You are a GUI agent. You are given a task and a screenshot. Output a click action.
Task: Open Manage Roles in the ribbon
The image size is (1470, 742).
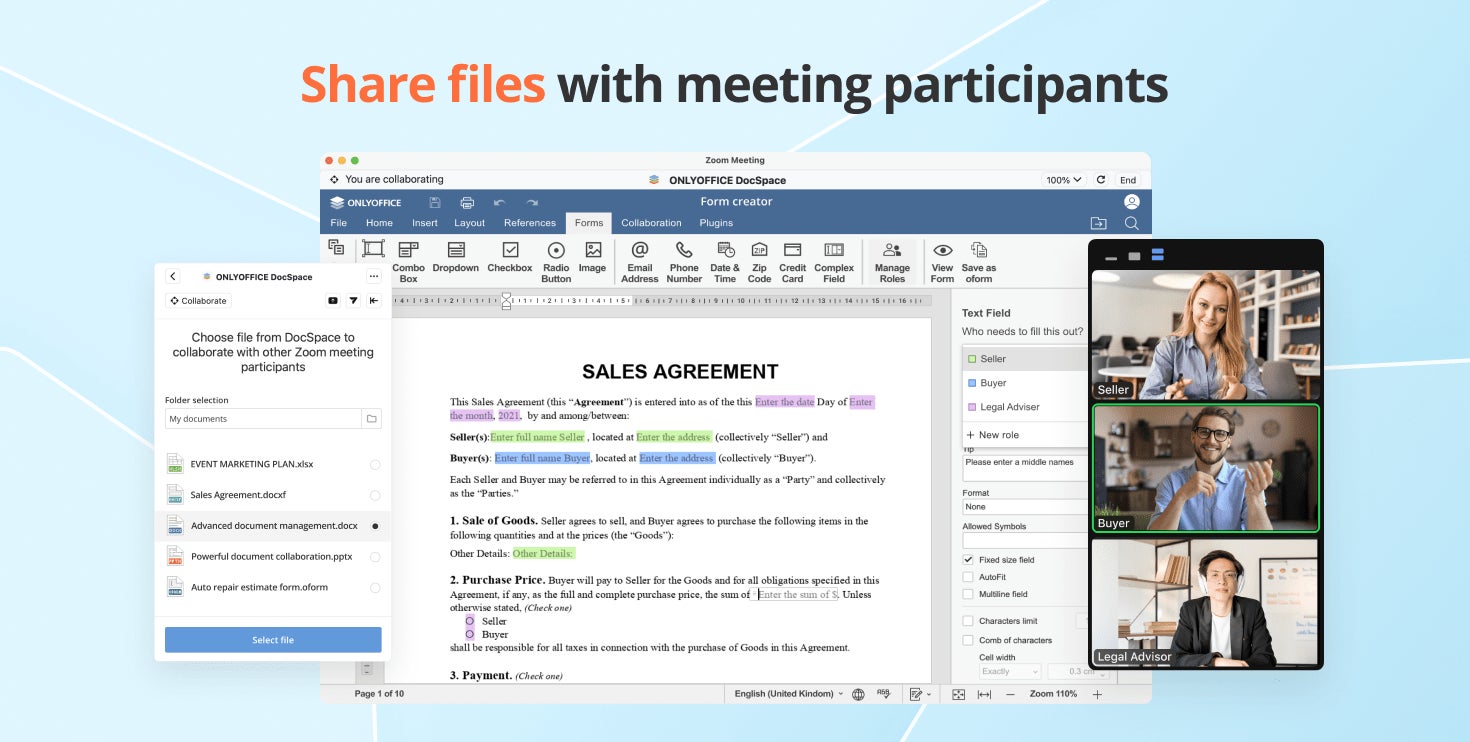[x=892, y=262]
